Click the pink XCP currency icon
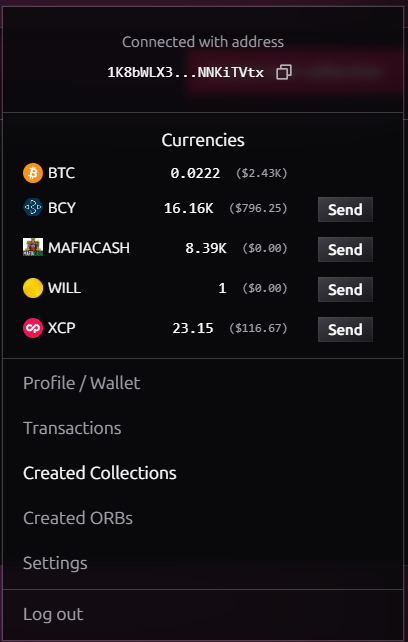The image size is (408, 642). 33,328
